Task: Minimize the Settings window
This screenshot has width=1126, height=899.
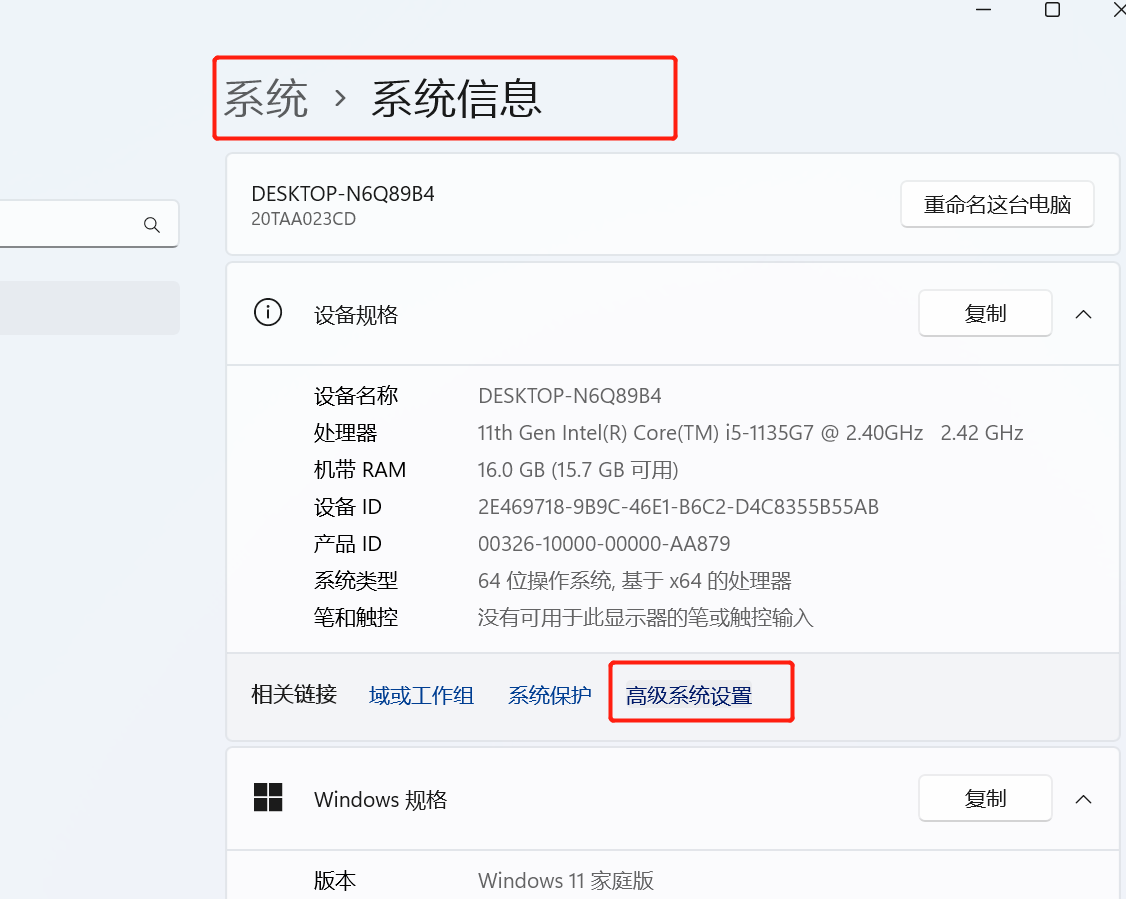Action: (983, 10)
